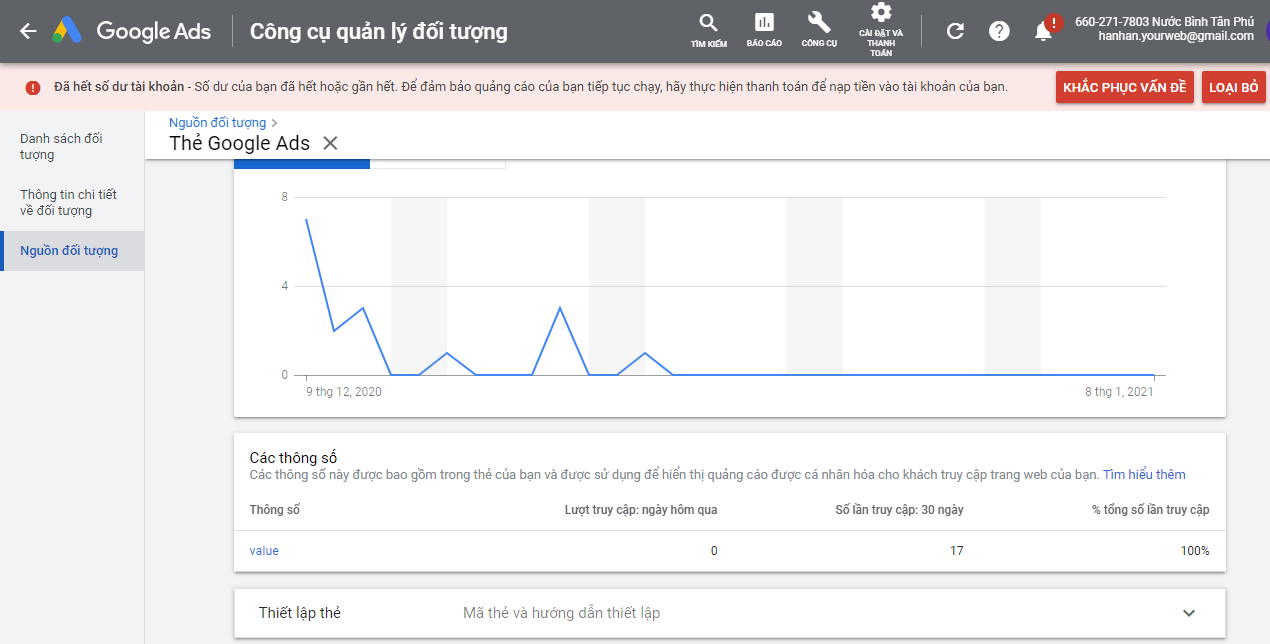Open the notifications bell

pos(1043,31)
